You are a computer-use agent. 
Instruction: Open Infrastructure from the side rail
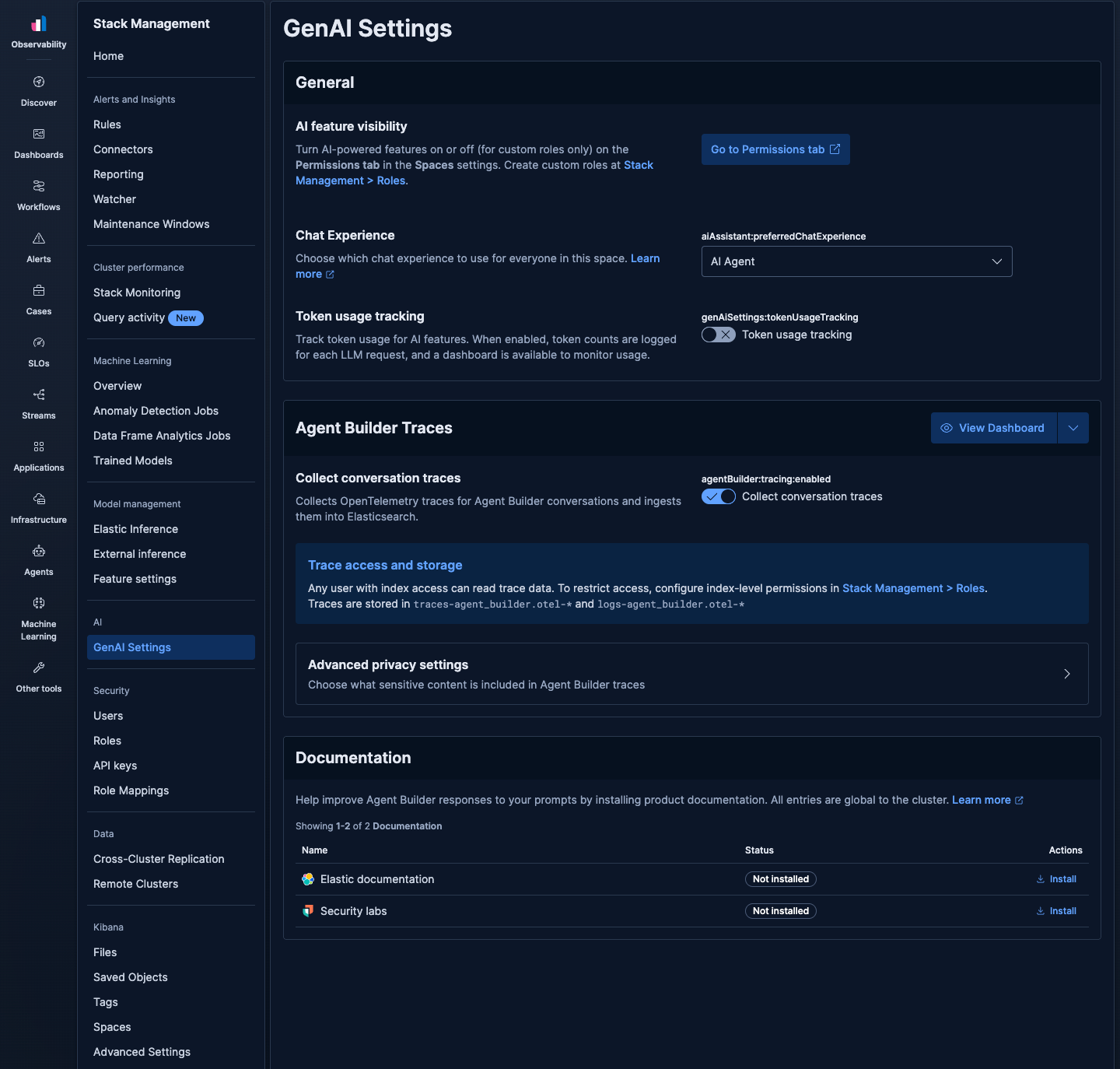point(39,508)
